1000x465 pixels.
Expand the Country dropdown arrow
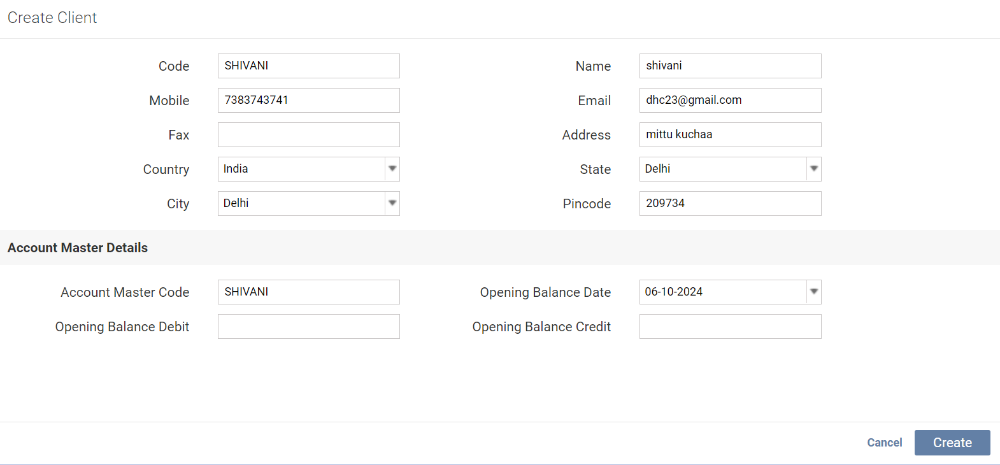(392, 169)
